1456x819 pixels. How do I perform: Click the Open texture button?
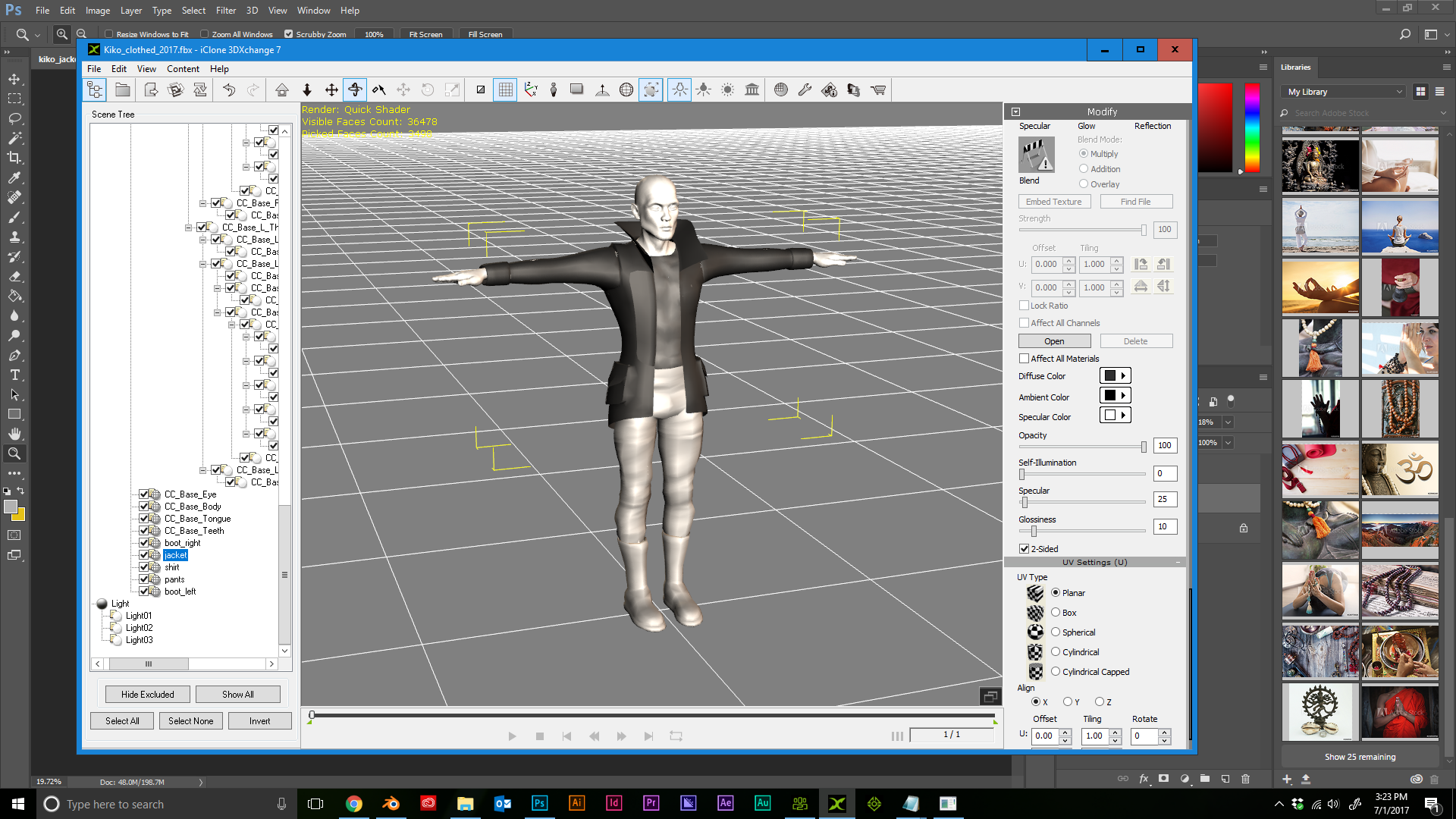1054,341
